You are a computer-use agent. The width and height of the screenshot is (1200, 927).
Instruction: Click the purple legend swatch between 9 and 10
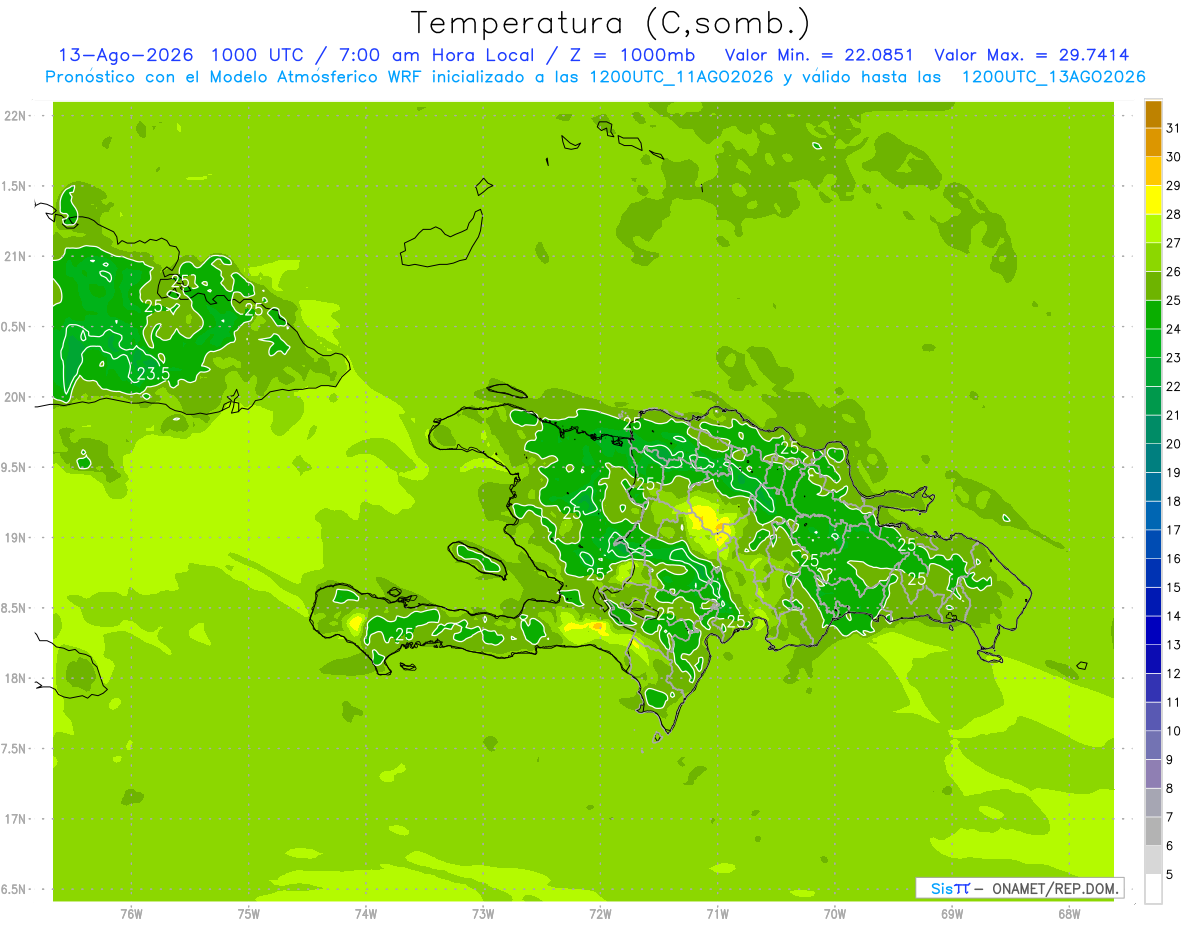tap(1153, 745)
